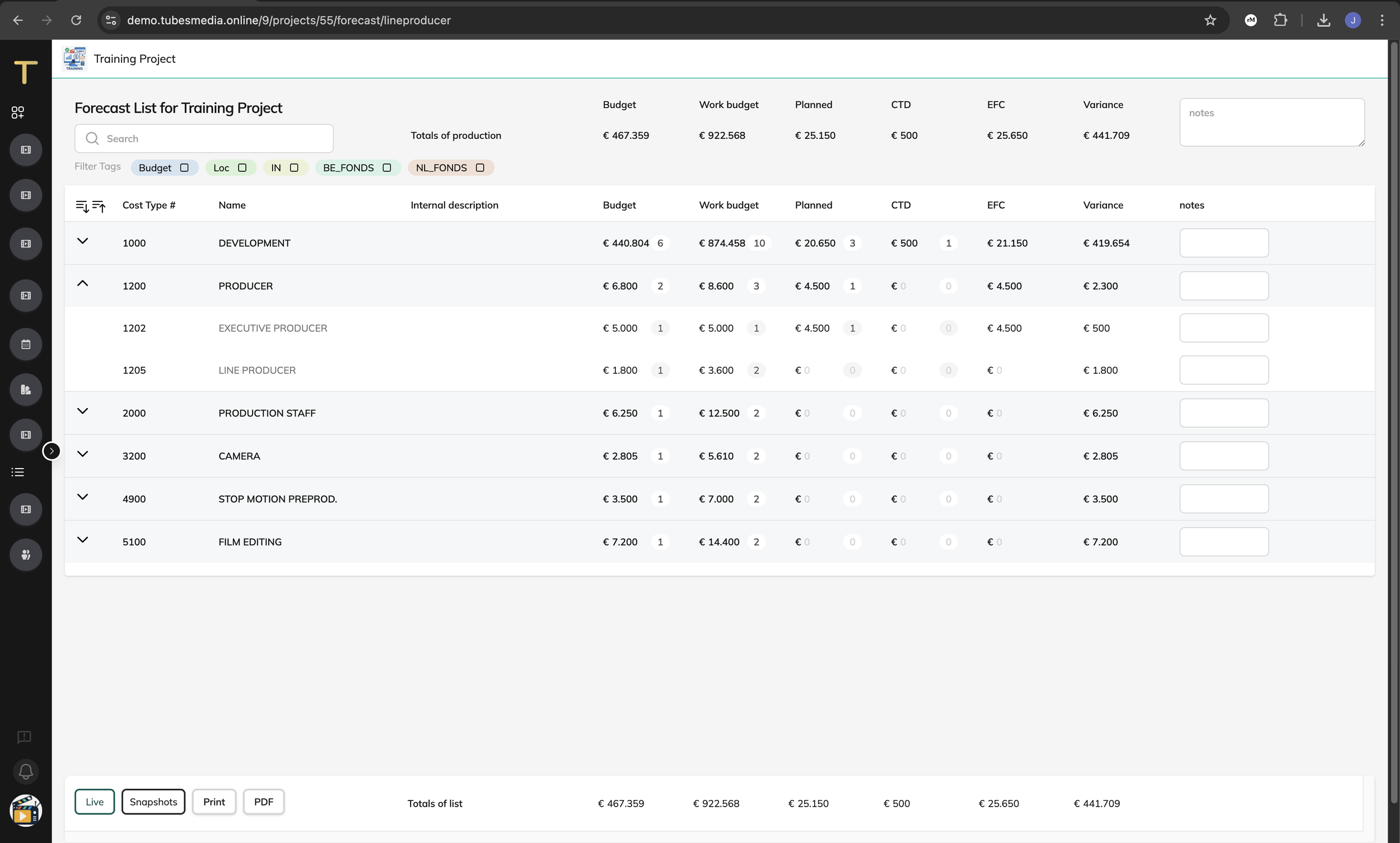Enable the BE_FONDS filter tag
The height and width of the screenshot is (843, 1400).
click(x=387, y=167)
